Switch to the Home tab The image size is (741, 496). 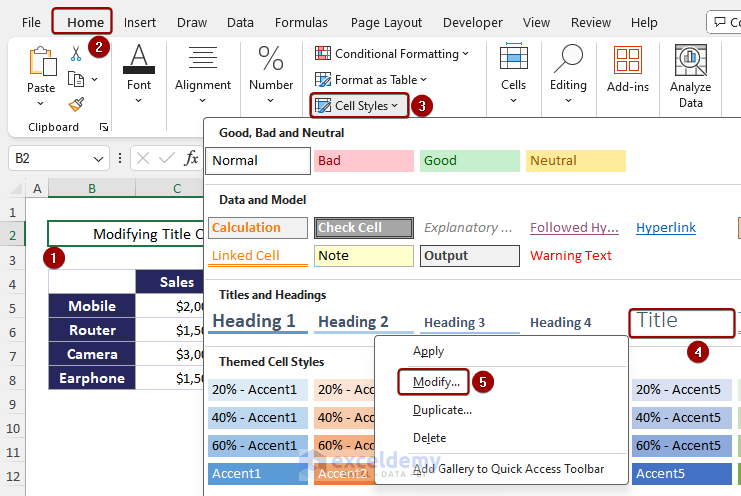[x=85, y=23]
